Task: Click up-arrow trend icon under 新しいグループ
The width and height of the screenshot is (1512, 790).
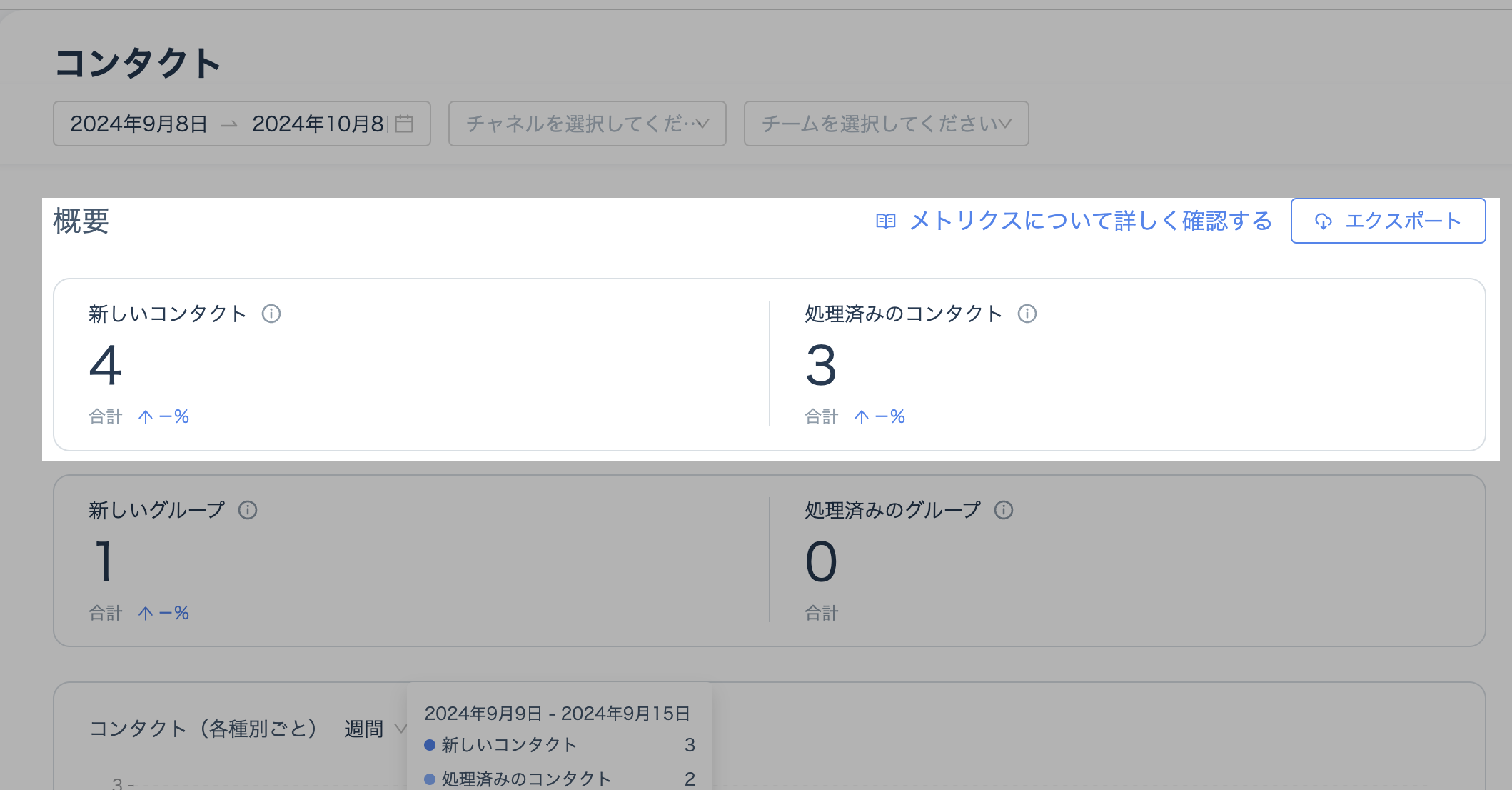Action: coord(146,613)
